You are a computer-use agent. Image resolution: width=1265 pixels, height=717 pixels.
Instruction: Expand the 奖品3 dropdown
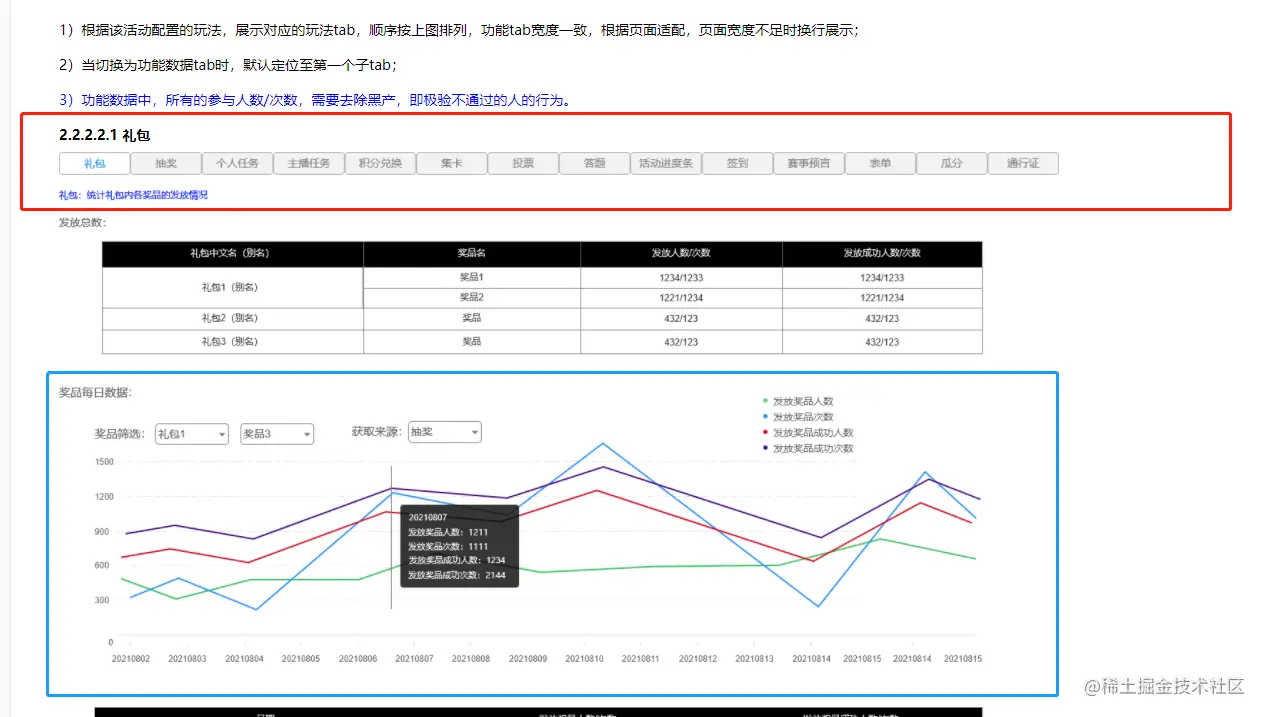[277, 434]
